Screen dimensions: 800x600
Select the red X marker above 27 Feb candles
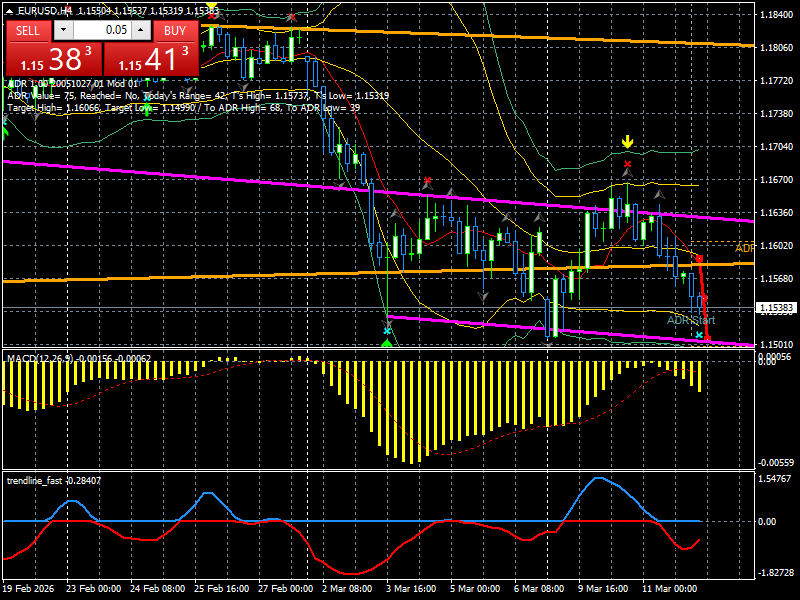[291, 17]
